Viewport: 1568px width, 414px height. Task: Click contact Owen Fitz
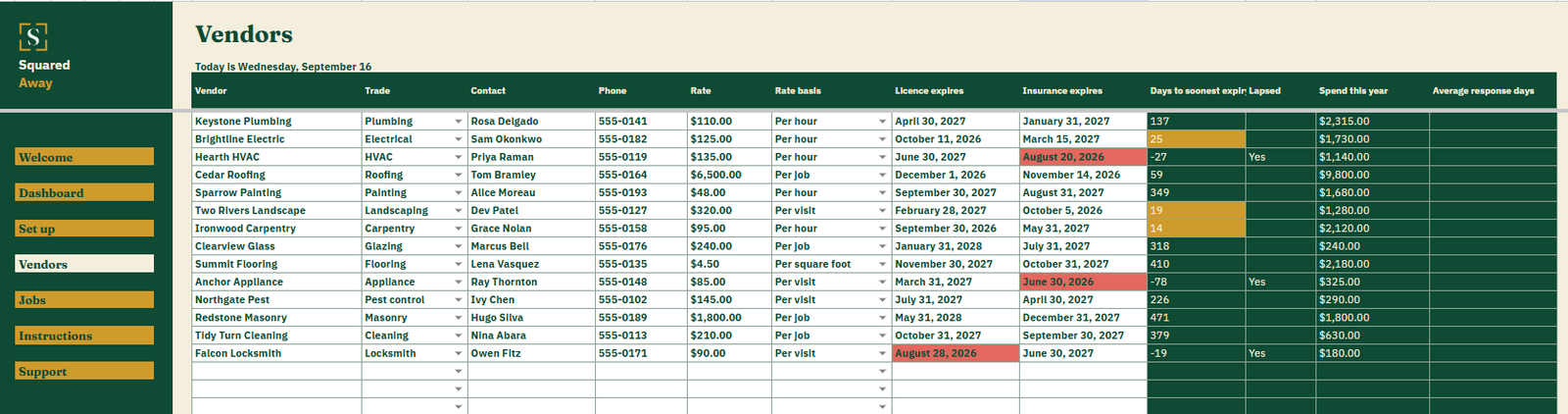click(x=531, y=353)
